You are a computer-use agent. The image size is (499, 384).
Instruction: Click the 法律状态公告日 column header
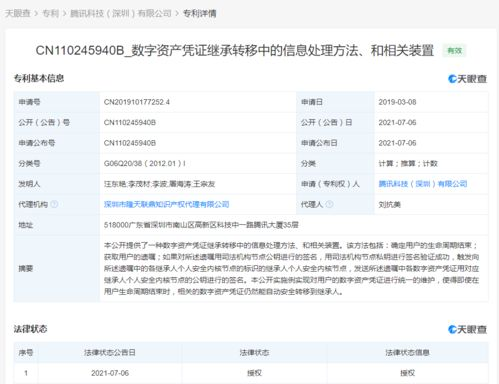[x=110, y=352]
